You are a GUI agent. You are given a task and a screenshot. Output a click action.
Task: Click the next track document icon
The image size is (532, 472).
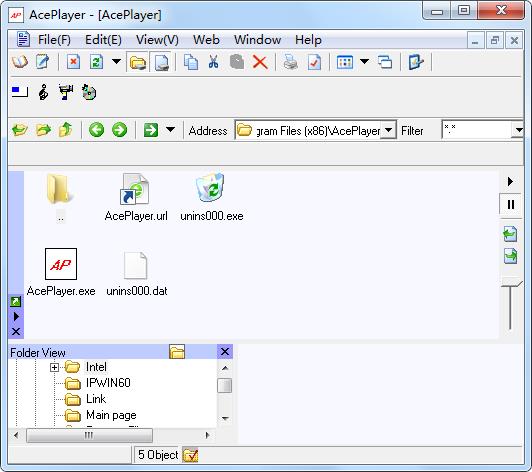510,256
